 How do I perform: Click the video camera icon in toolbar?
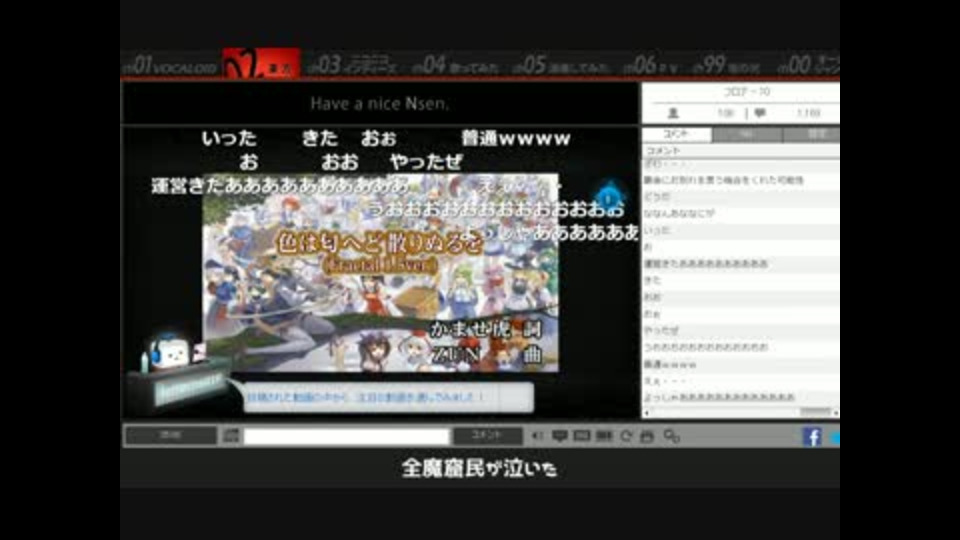(x=604, y=435)
